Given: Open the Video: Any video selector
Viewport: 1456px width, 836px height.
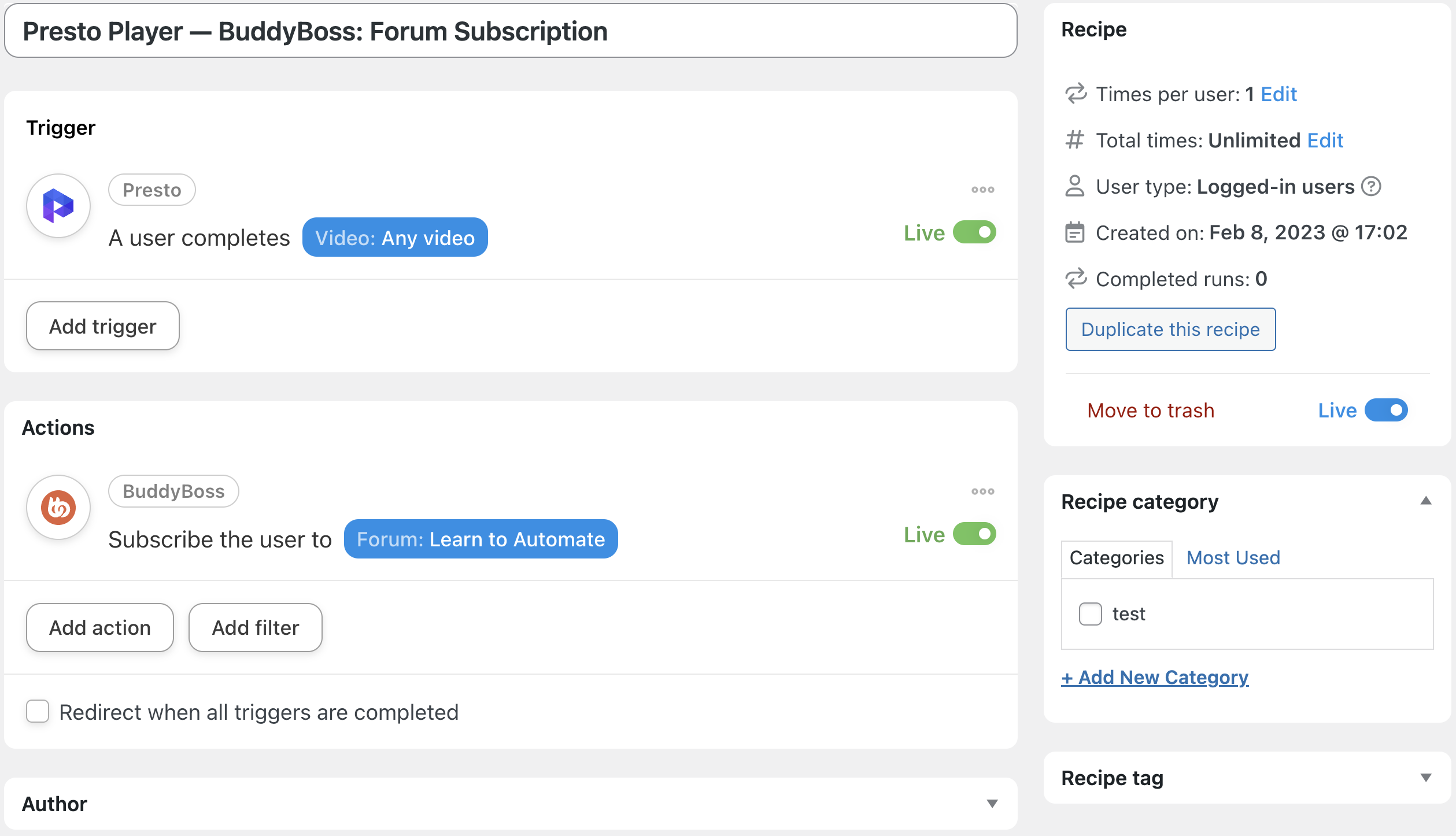Looking at the screenshot, I should point(395,238).
